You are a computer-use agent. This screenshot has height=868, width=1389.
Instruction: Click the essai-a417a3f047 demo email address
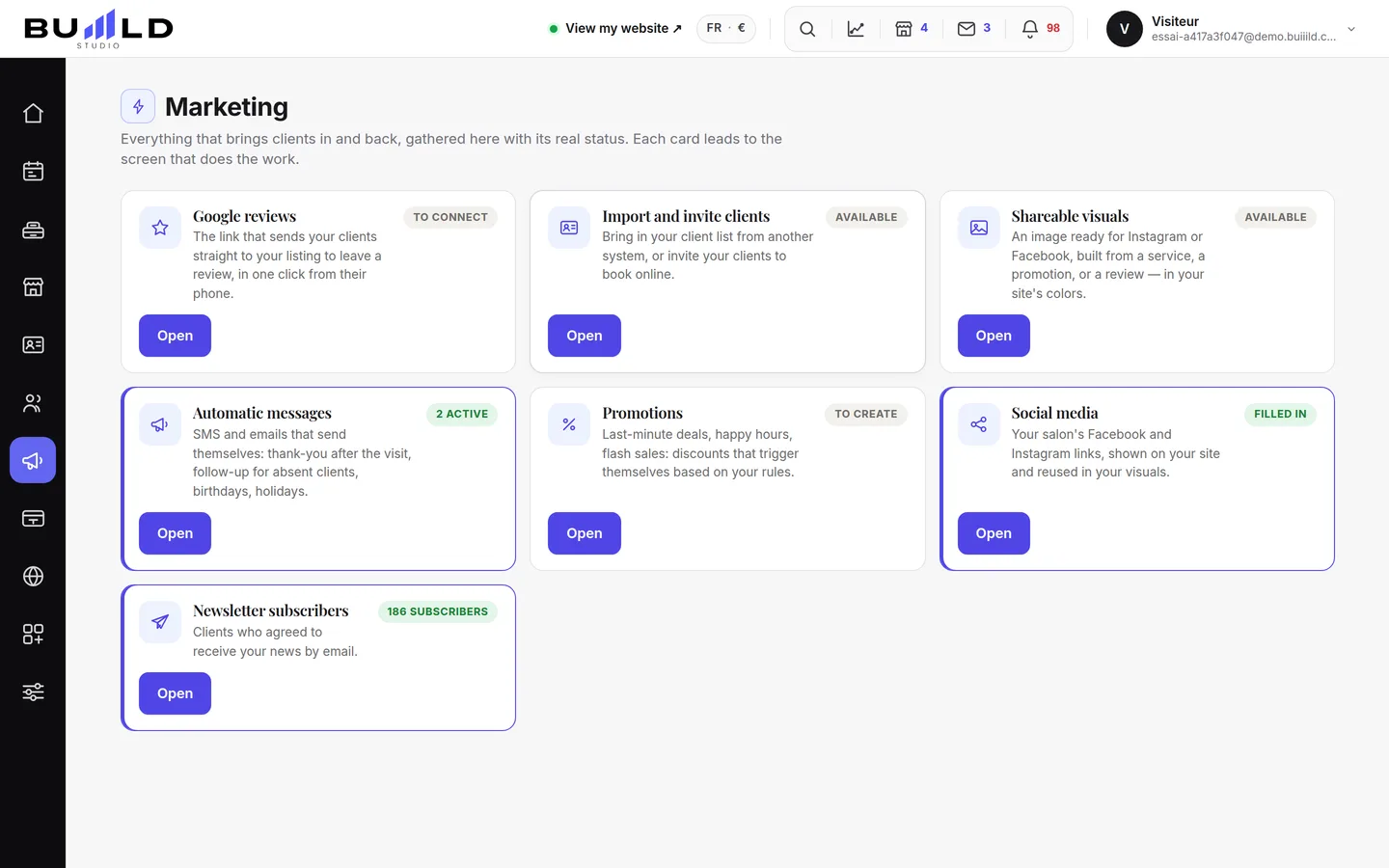click(x=1243, y=37)
